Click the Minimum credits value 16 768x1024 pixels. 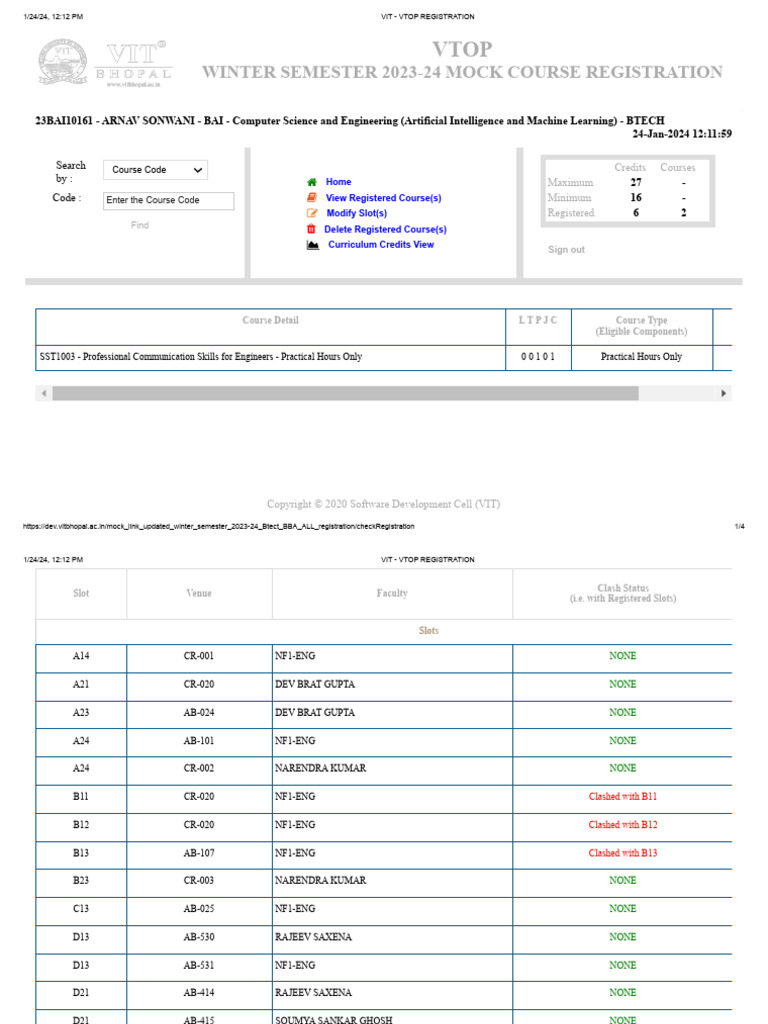click(635, 198)
